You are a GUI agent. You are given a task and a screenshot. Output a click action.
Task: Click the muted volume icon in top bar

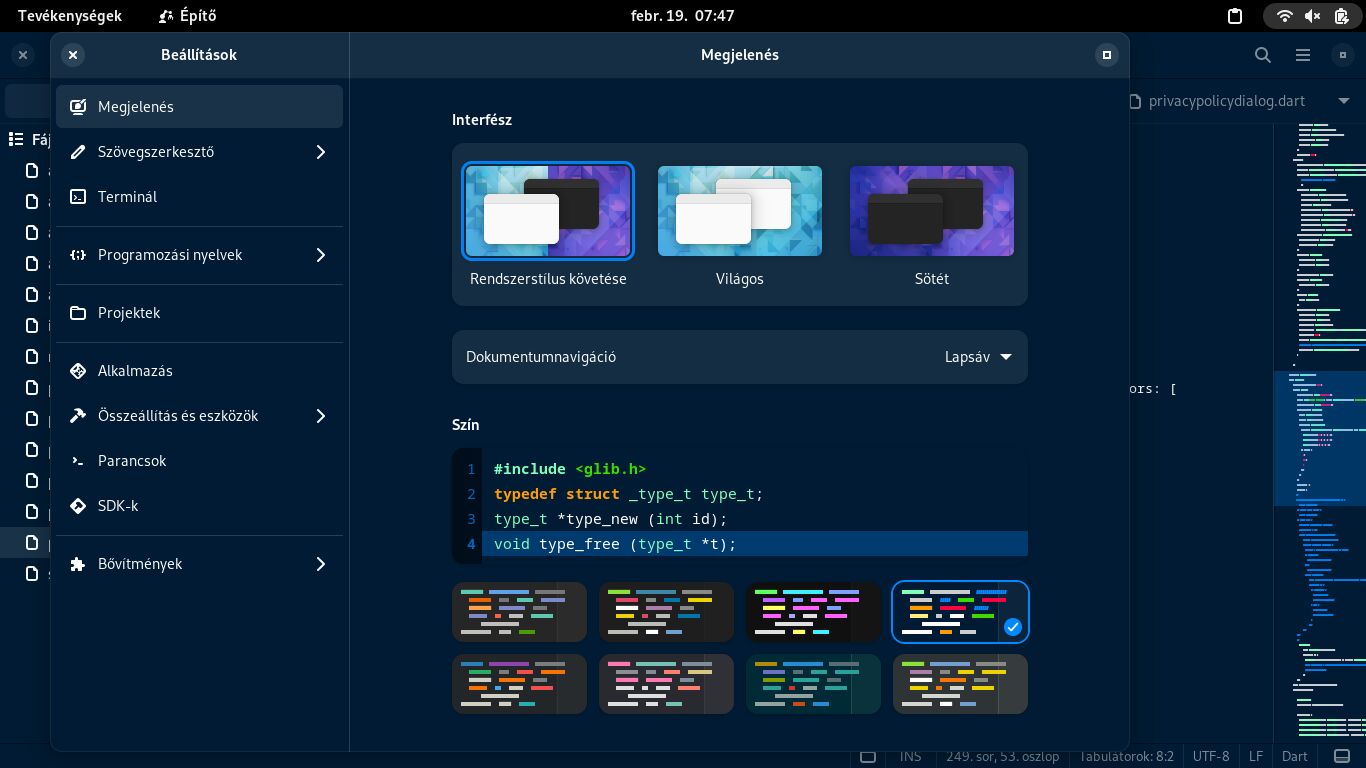click(1313, 16)
